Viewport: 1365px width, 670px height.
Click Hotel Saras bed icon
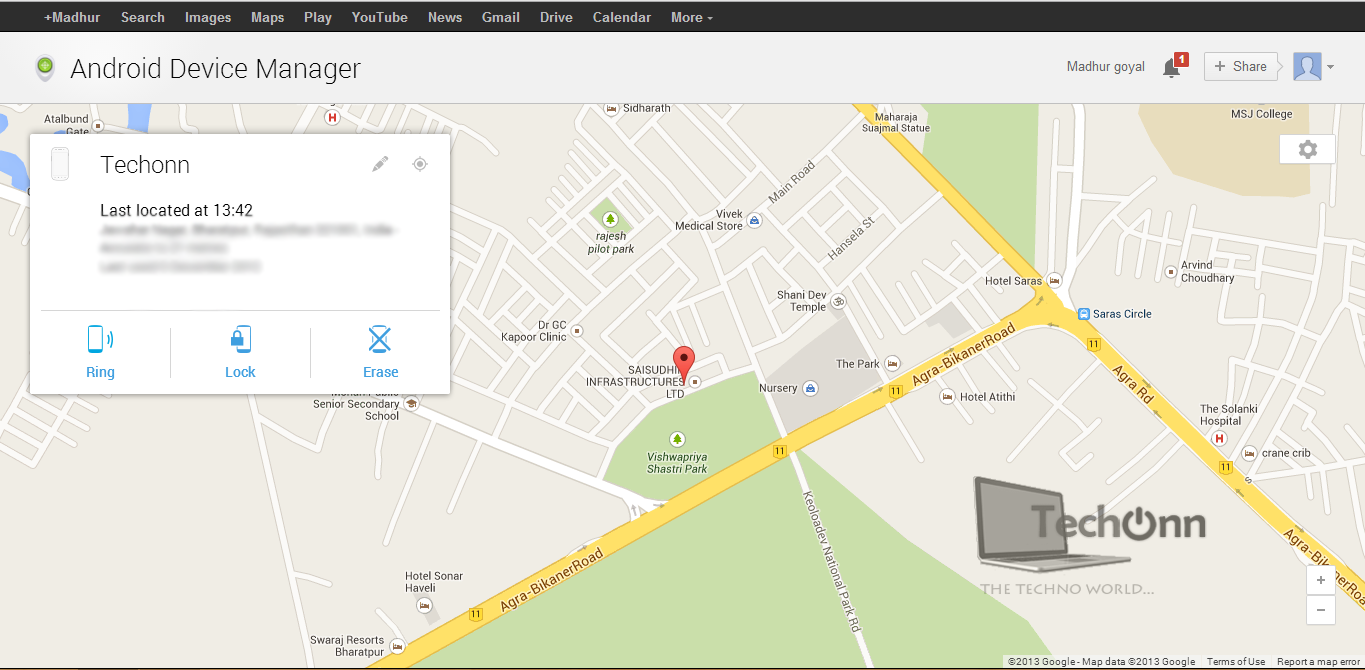coord(1054,281)
